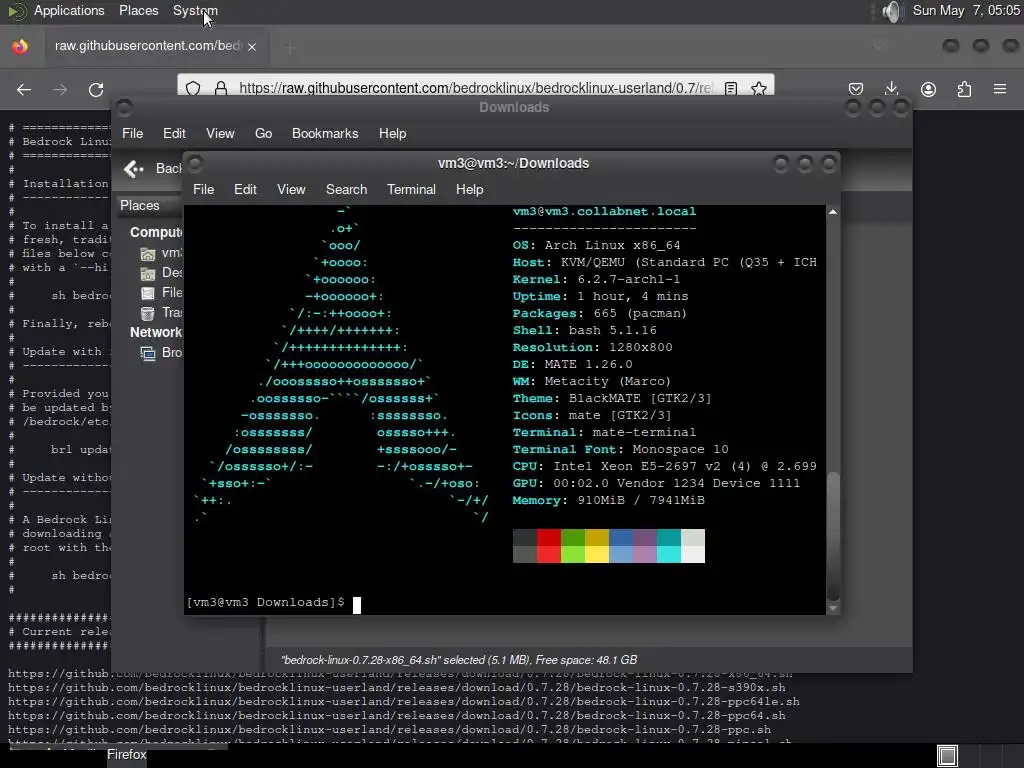Select Desktop entry in file manager sidebar
The height and width of the screenshot is (768, 1024).
(161, 272)
